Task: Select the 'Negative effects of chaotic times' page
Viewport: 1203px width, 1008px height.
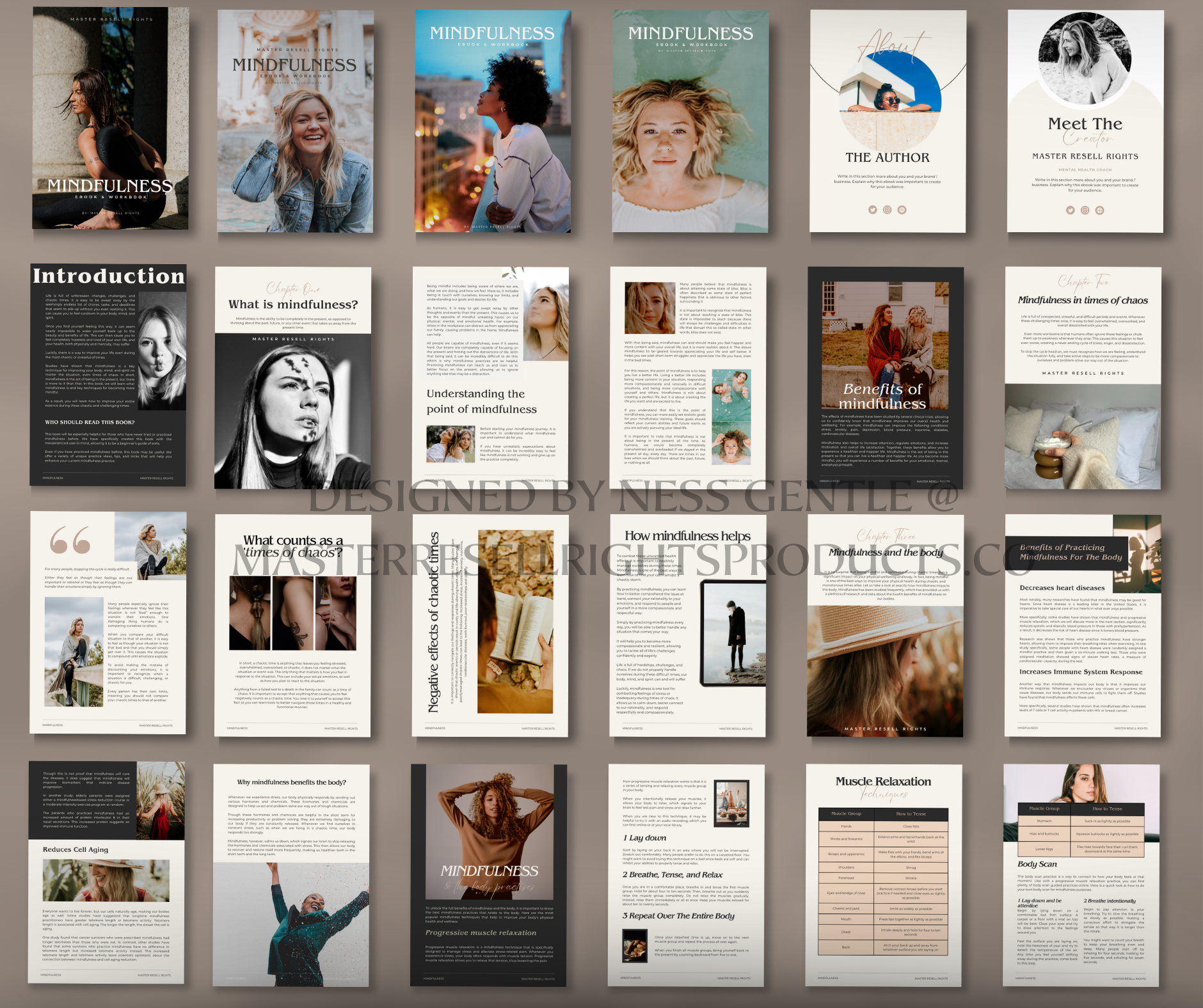Action: [490, 626]
